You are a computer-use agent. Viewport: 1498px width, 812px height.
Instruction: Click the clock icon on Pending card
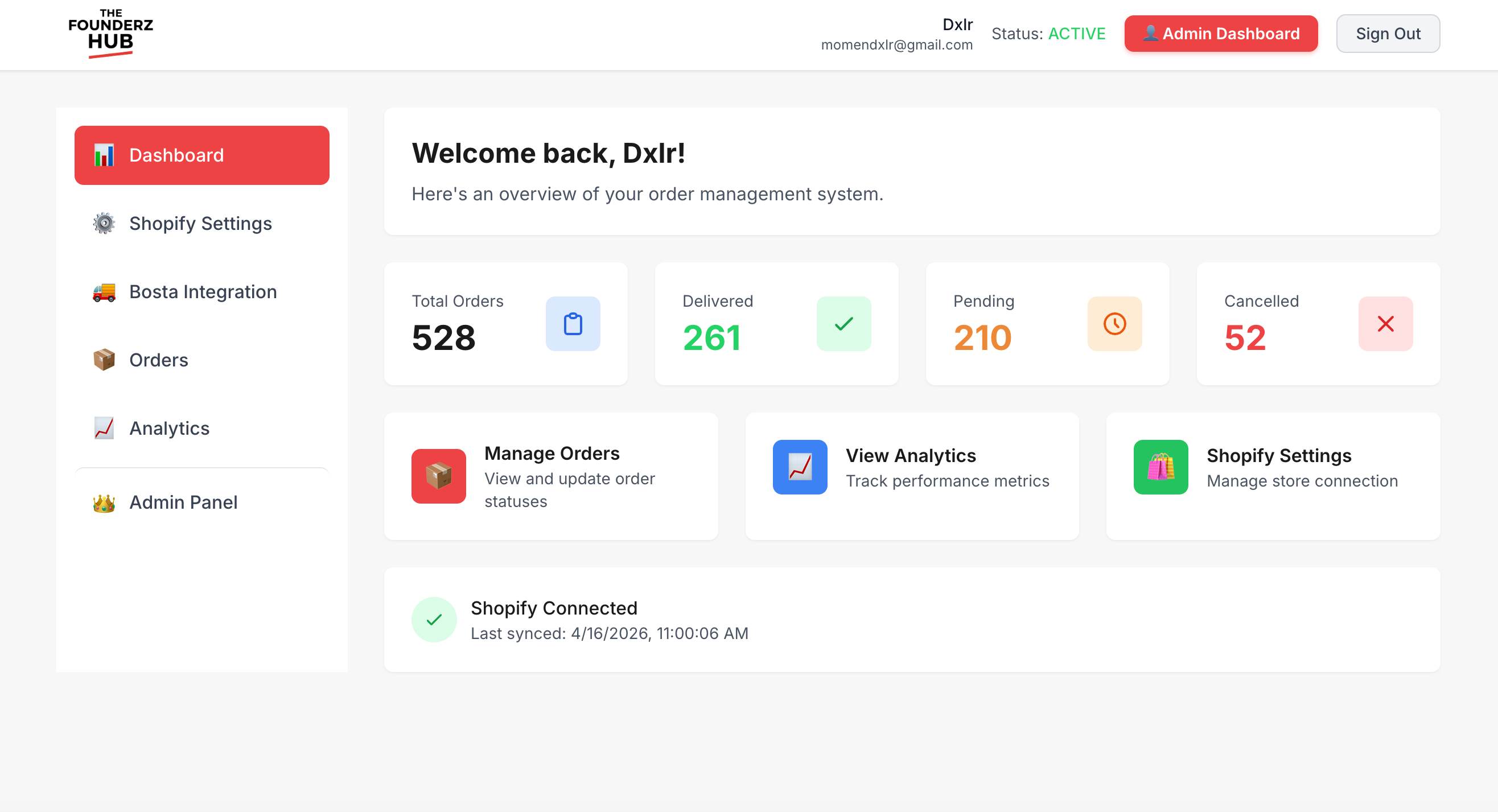[x=1115, y=324]
